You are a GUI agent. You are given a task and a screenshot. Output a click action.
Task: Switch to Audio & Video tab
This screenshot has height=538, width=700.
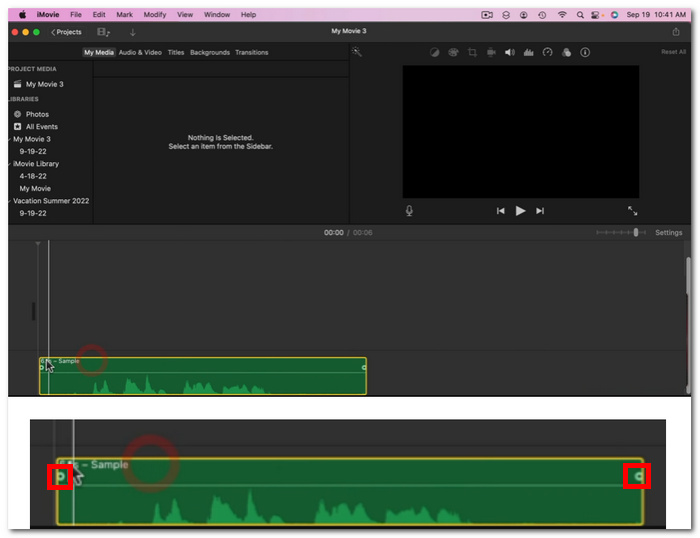coord(140,52)
